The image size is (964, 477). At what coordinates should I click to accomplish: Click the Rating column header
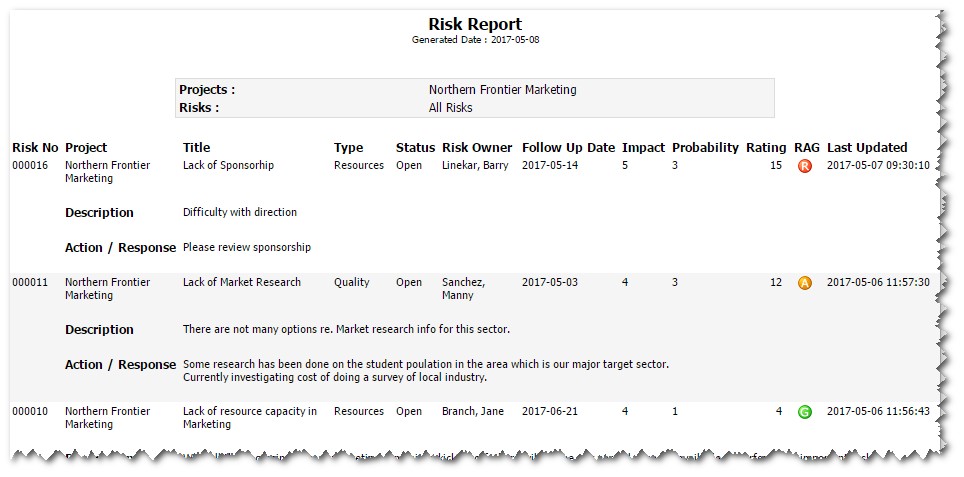pyautogui.click(x=766, y=148)
